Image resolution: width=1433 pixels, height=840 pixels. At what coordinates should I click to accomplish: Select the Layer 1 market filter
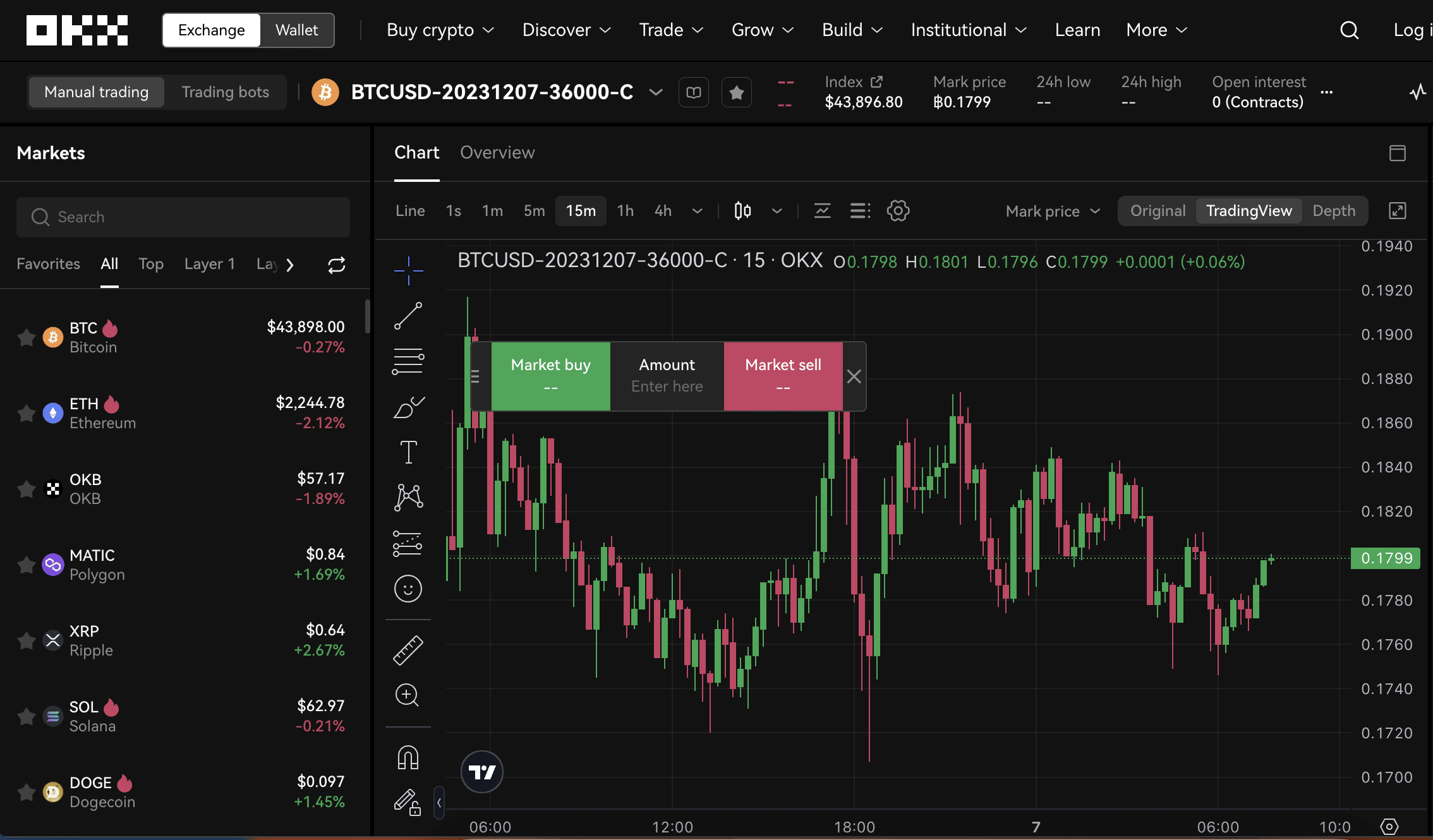click(210, 264)
